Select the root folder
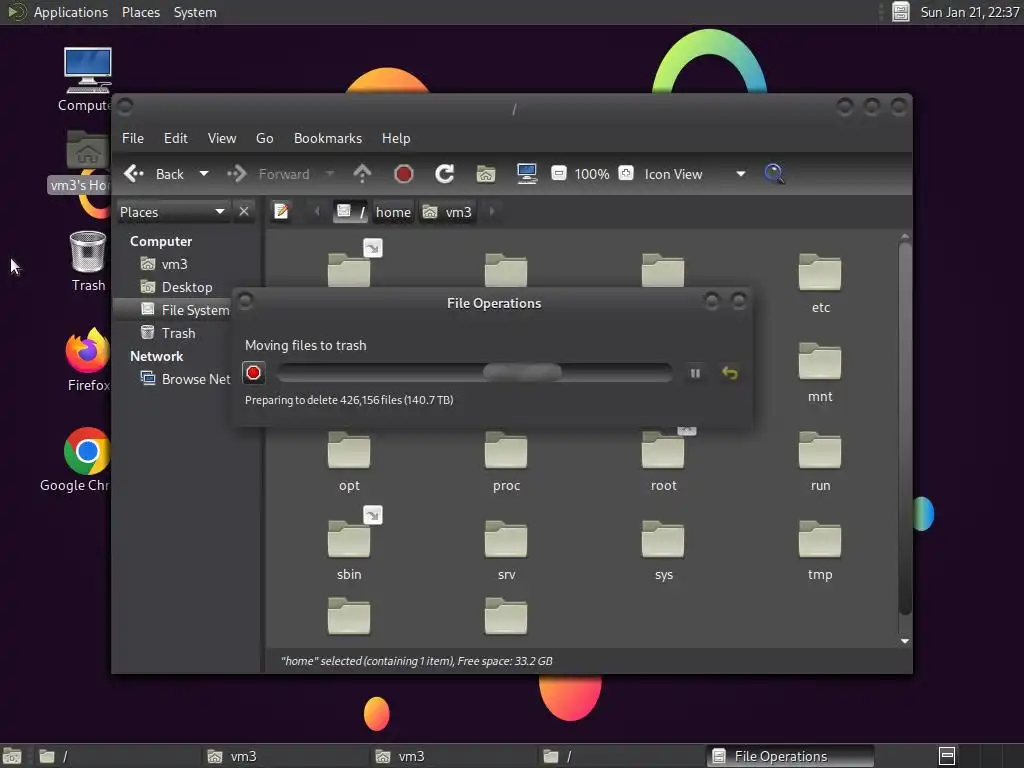Viewport: 1024px width, 768px height. [x=664, y=460]
